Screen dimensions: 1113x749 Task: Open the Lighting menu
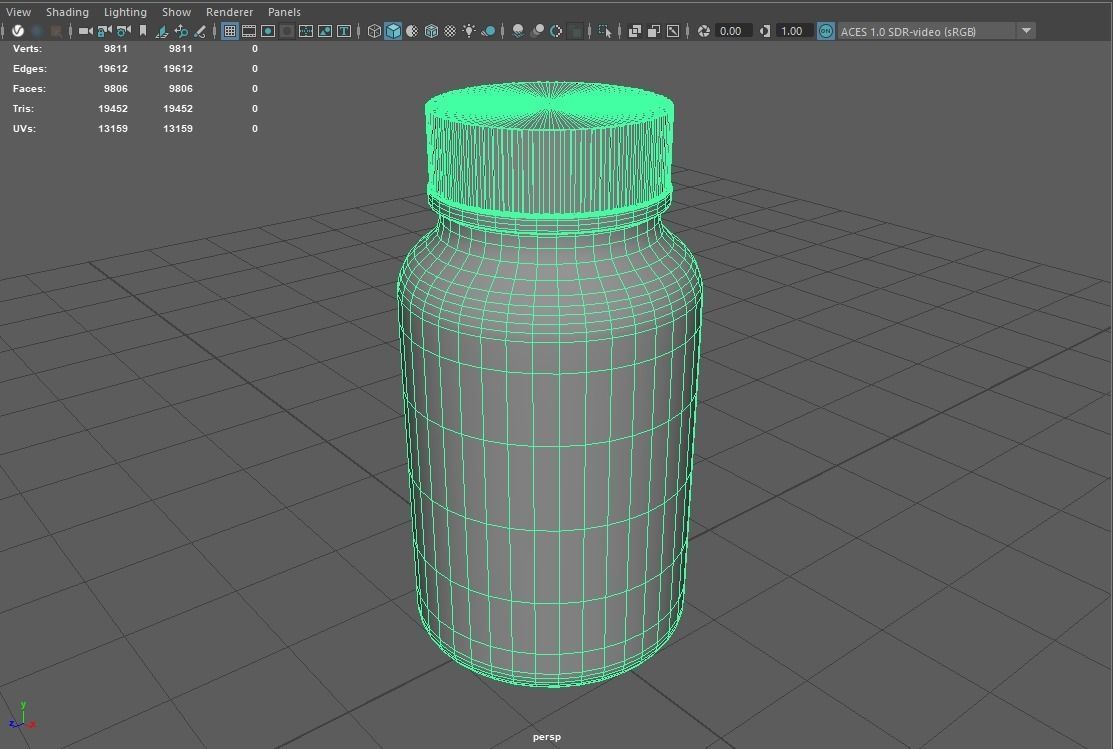pos(125,12)
